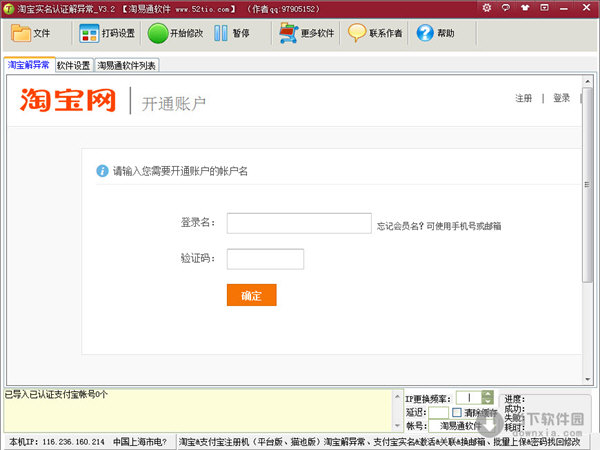Viewport: 600px width, 450px height.
Task: Click the orange 确定 button
Action: (x=251, y=295)
